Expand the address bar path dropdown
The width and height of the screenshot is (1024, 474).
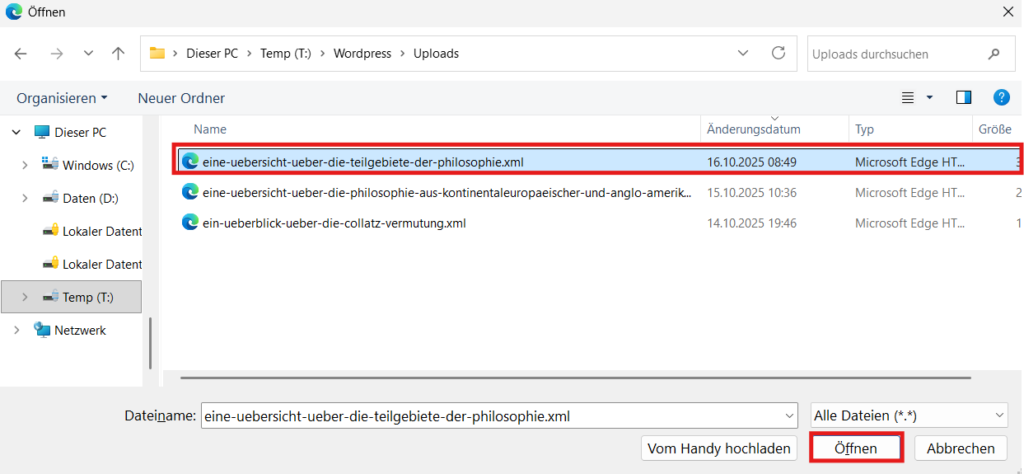(x=742, y=53)
